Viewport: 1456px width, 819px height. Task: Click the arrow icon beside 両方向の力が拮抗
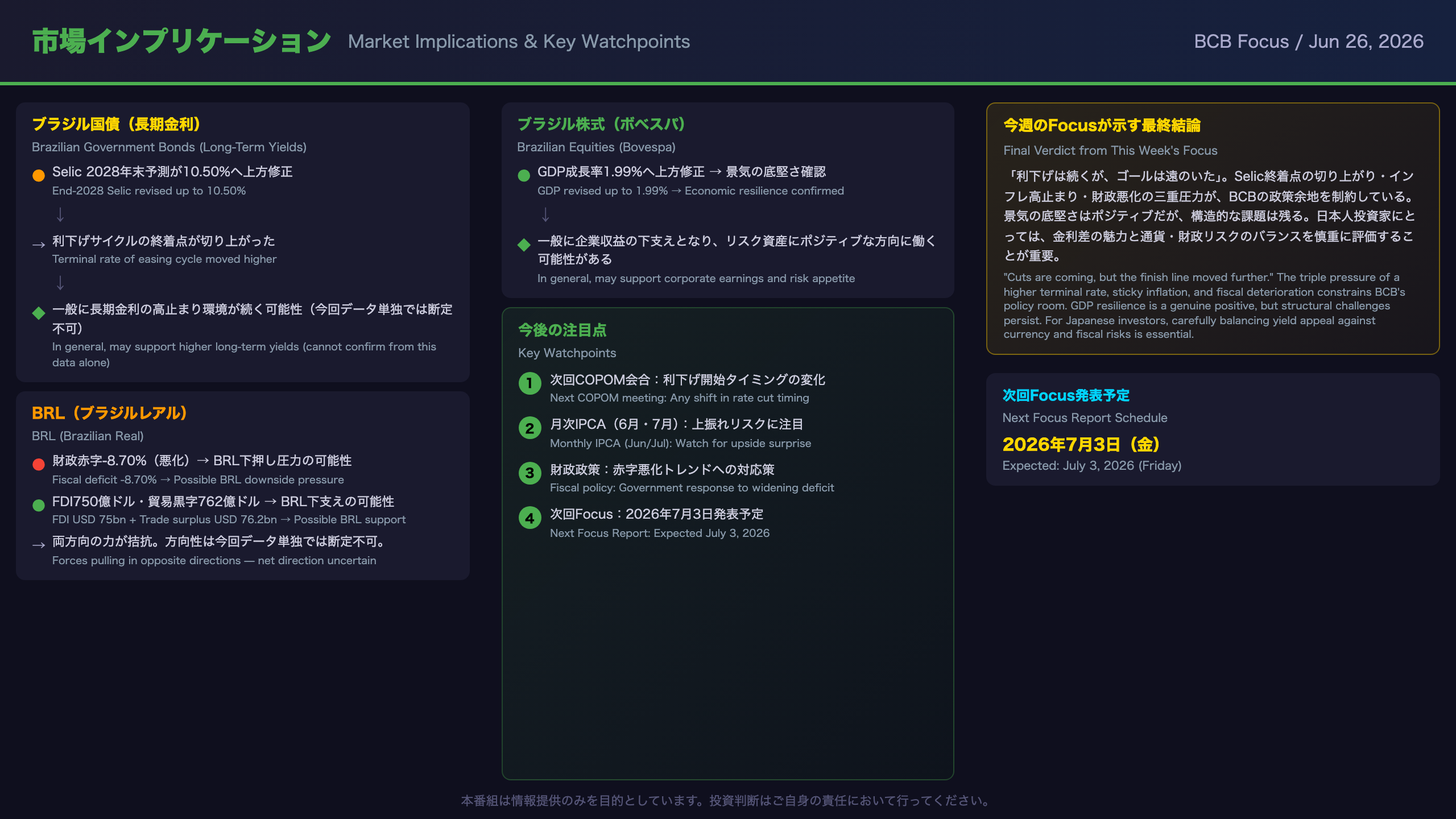coord(39,545)
